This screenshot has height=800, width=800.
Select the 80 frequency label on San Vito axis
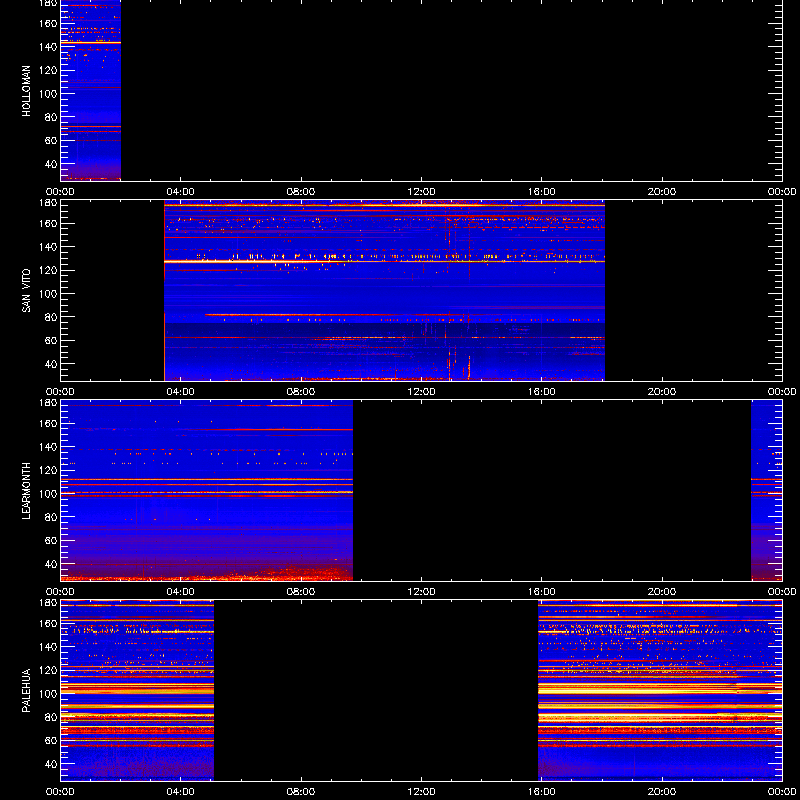[x=51, y=317]
